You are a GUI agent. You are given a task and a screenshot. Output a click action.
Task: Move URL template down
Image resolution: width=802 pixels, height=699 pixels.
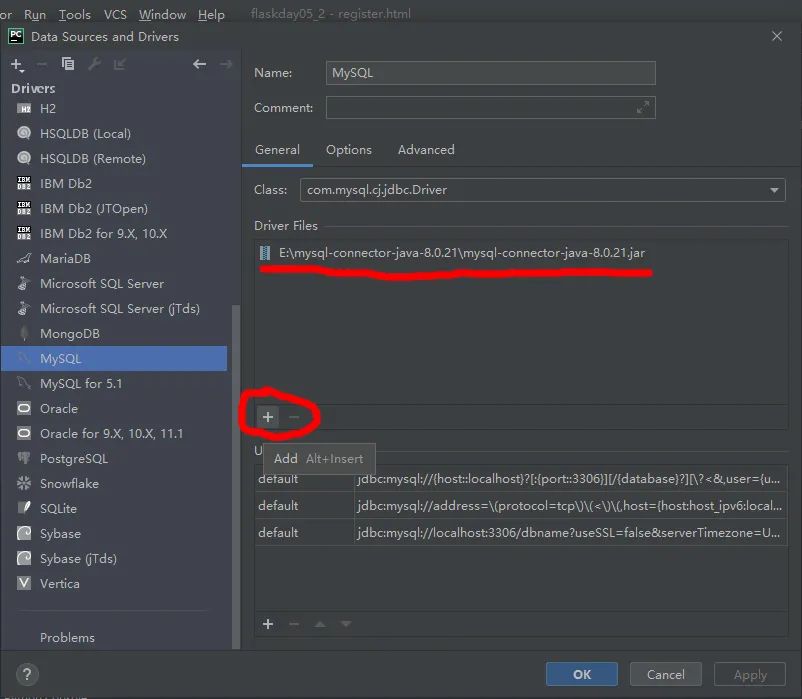346,624
